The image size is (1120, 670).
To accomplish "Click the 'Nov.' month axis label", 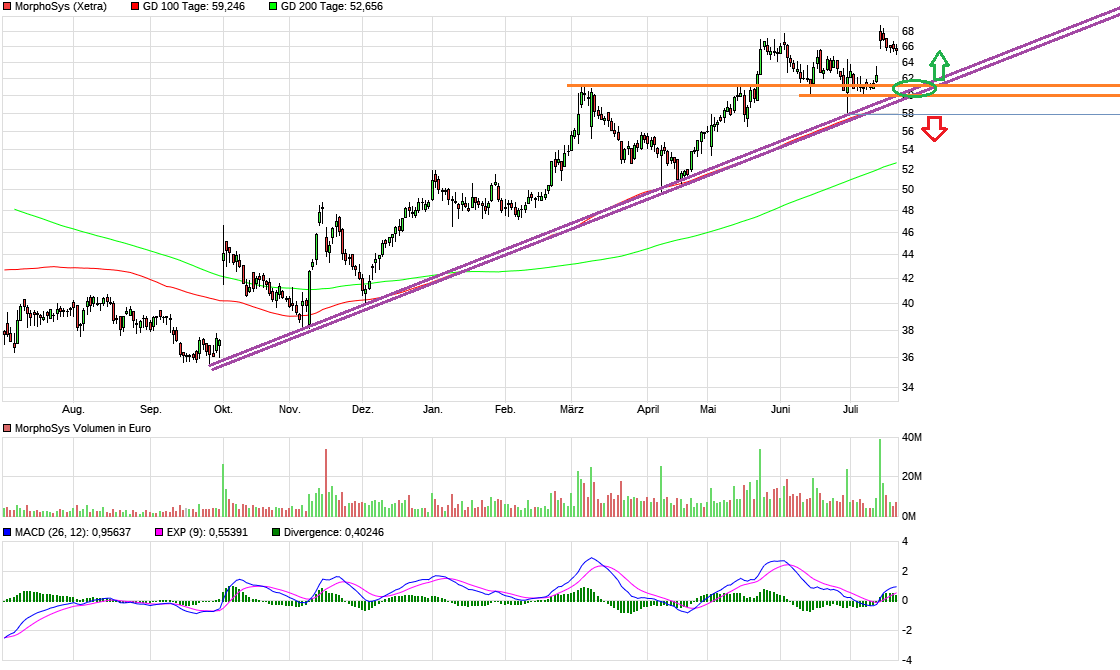I will (x=289, y=409).
